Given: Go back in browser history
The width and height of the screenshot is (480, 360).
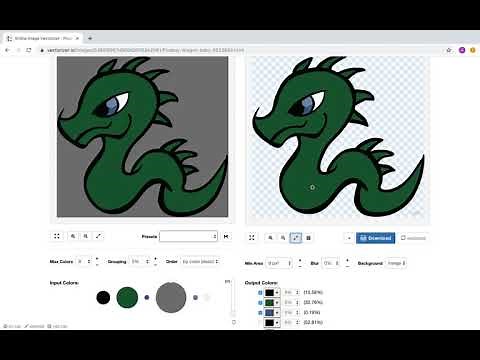Looking at the screenshot, I should [x=8, y=50].
